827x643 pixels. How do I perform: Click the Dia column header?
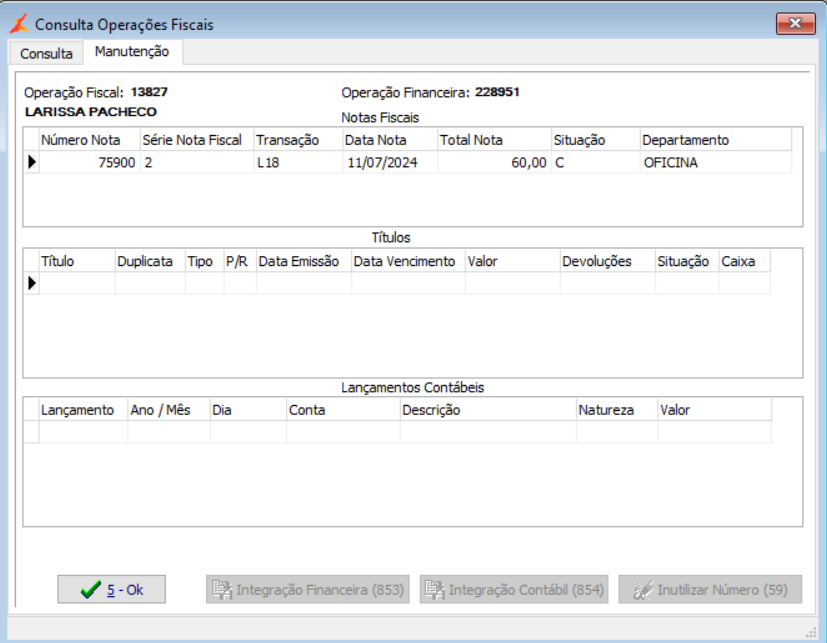[248, 410]
